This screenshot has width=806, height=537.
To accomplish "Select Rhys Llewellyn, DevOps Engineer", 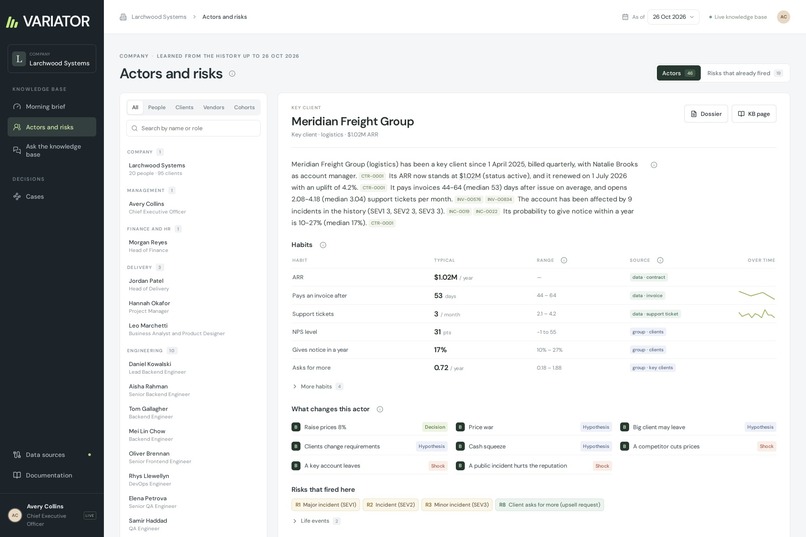I will [x=193, y=479].
